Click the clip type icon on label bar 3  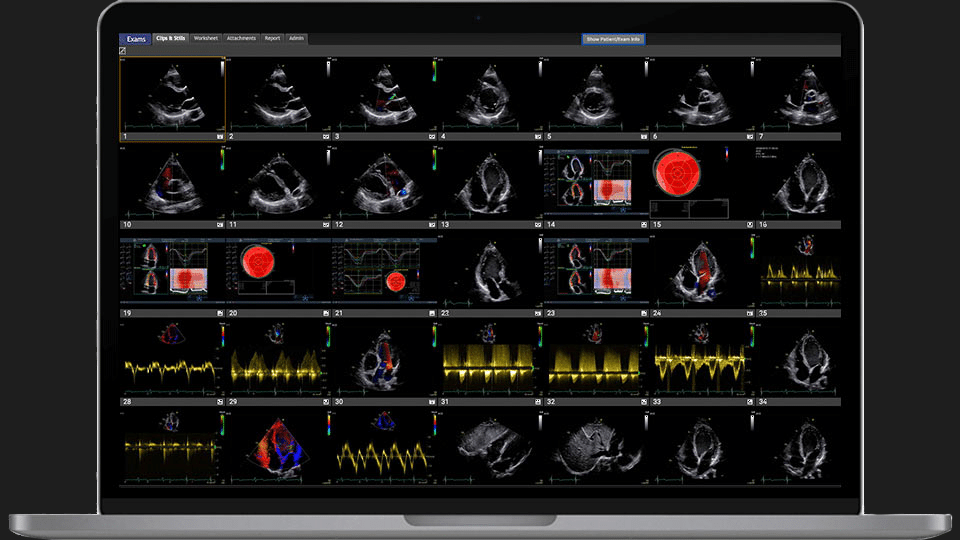(432, 137)
